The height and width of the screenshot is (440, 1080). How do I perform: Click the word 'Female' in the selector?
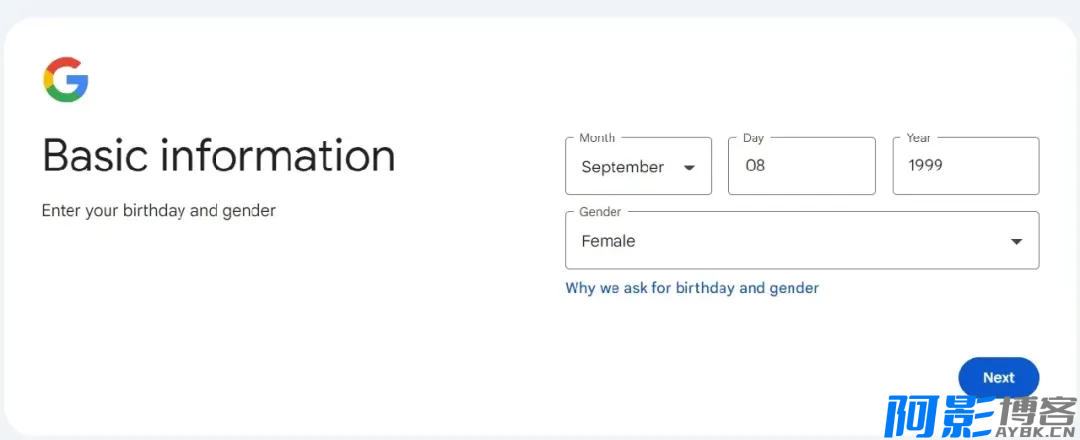(608, 241)
